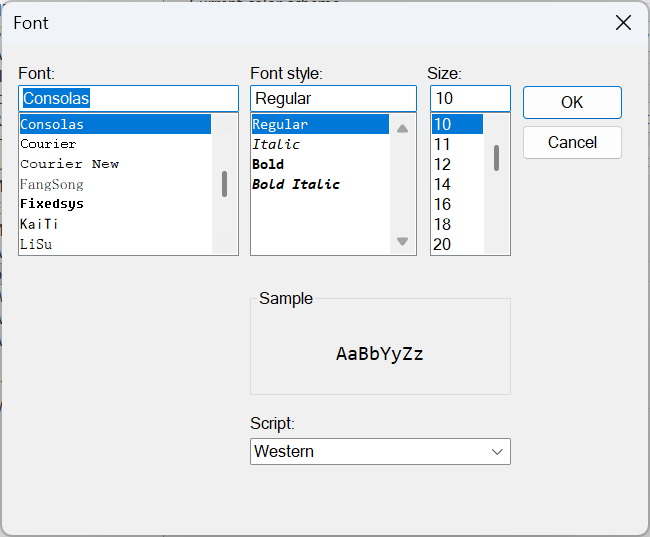
Task: Select Italic font style
Action: 320,144
